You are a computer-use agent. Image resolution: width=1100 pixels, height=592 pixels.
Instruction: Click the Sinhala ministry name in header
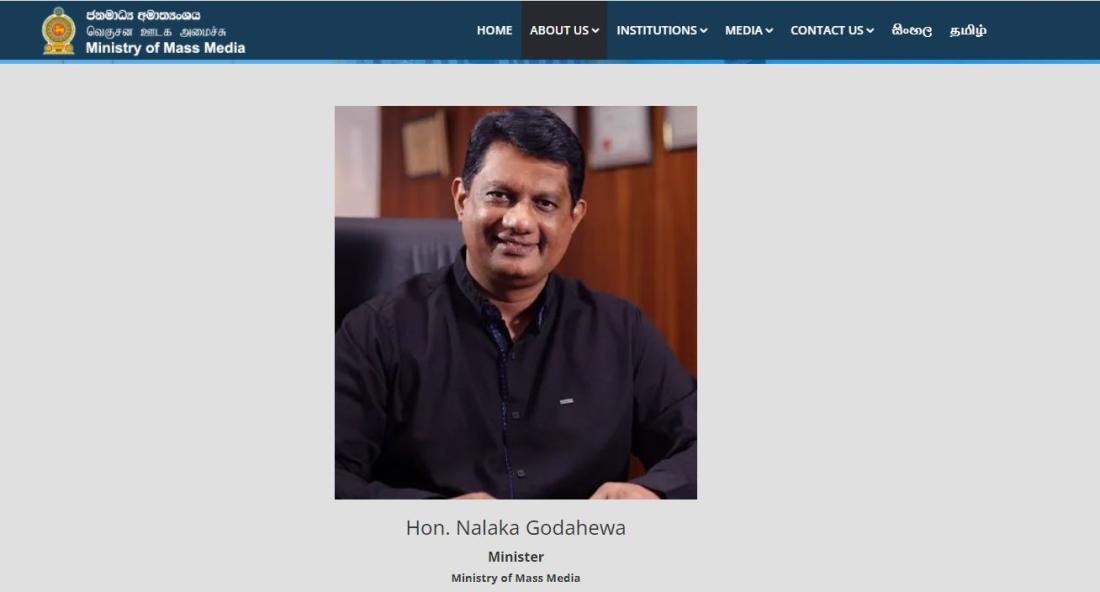pyautogui.click(x=143, y=15)
